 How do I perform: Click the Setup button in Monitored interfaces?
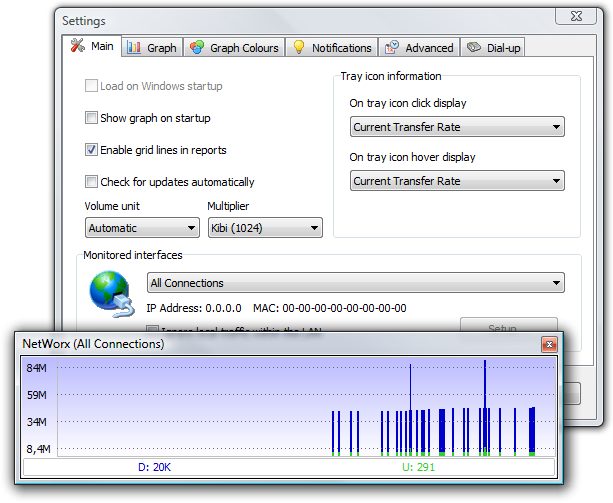point(509,325)
